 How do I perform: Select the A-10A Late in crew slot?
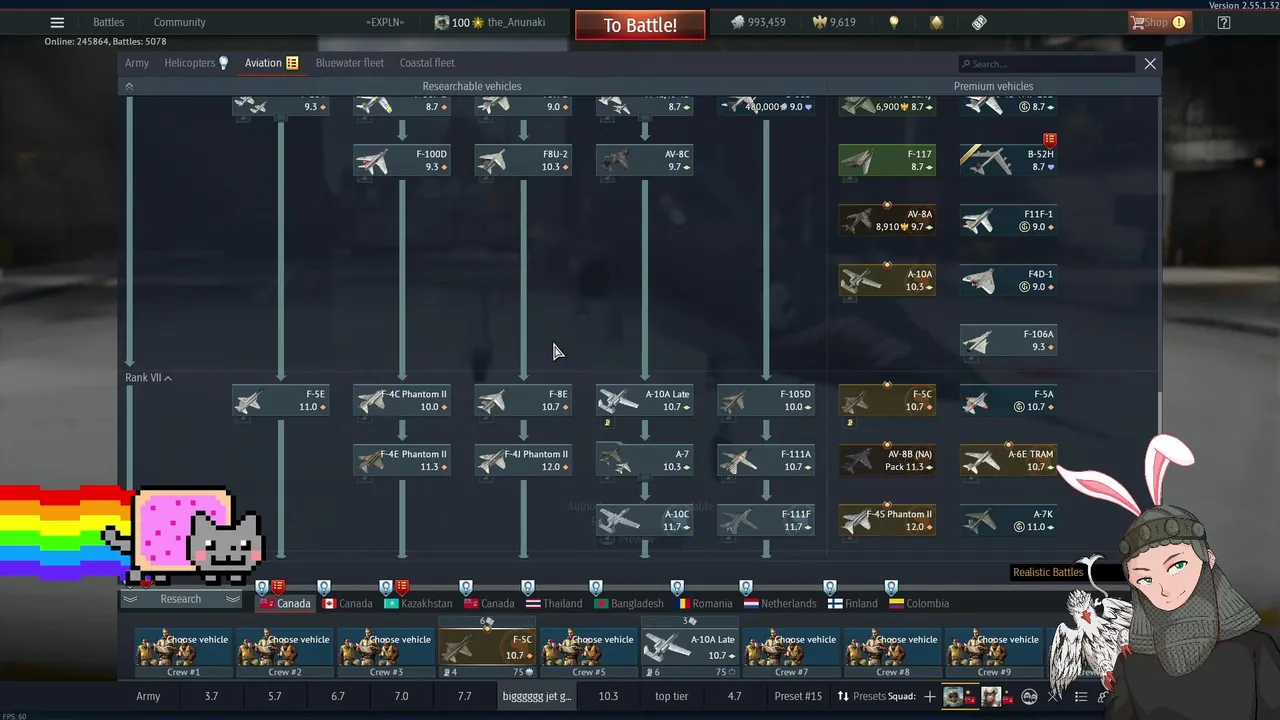click(x=689, y=648)
